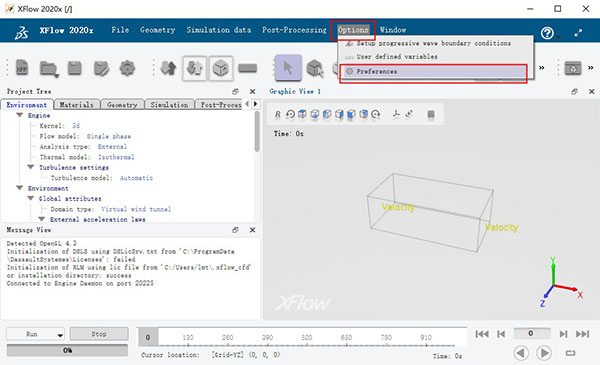Switch to the Materials tab
Screen dimensions: 600x365
pyautogui.click(x=77, y=104)
